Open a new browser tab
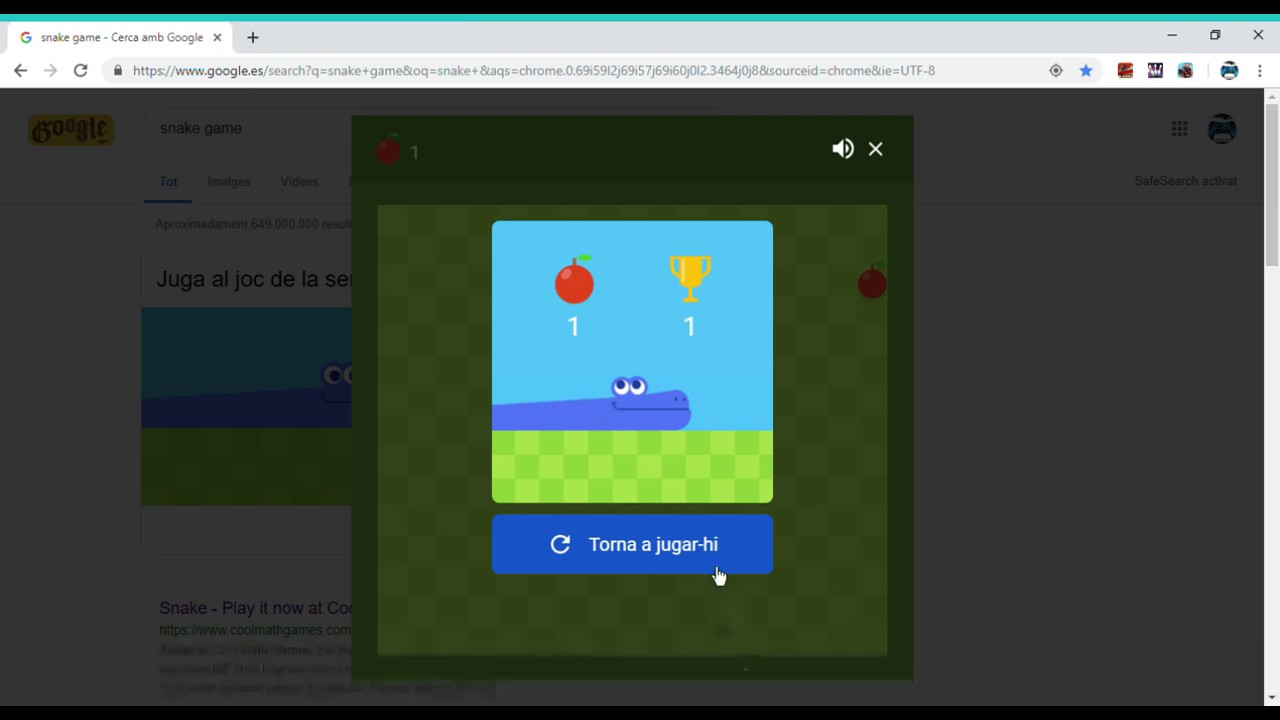 (x=253, y=38)
